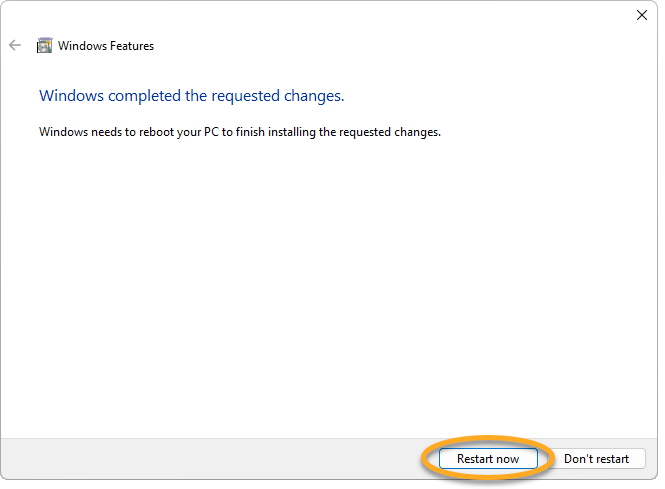Image resolution: width=665 pixels, height=489 pixels.
Task: Click the 'Windows completed the requested changes' heading
Action: (191, 96)
